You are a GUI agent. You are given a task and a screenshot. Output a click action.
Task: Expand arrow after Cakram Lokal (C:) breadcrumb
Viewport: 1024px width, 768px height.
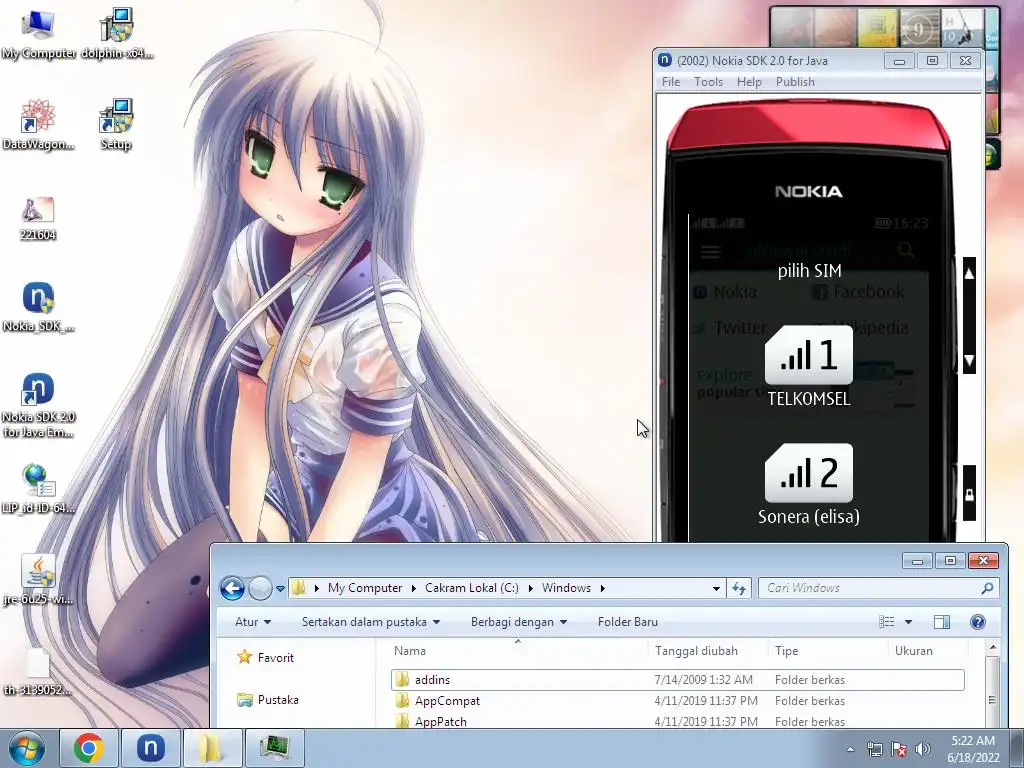[530, 588]
